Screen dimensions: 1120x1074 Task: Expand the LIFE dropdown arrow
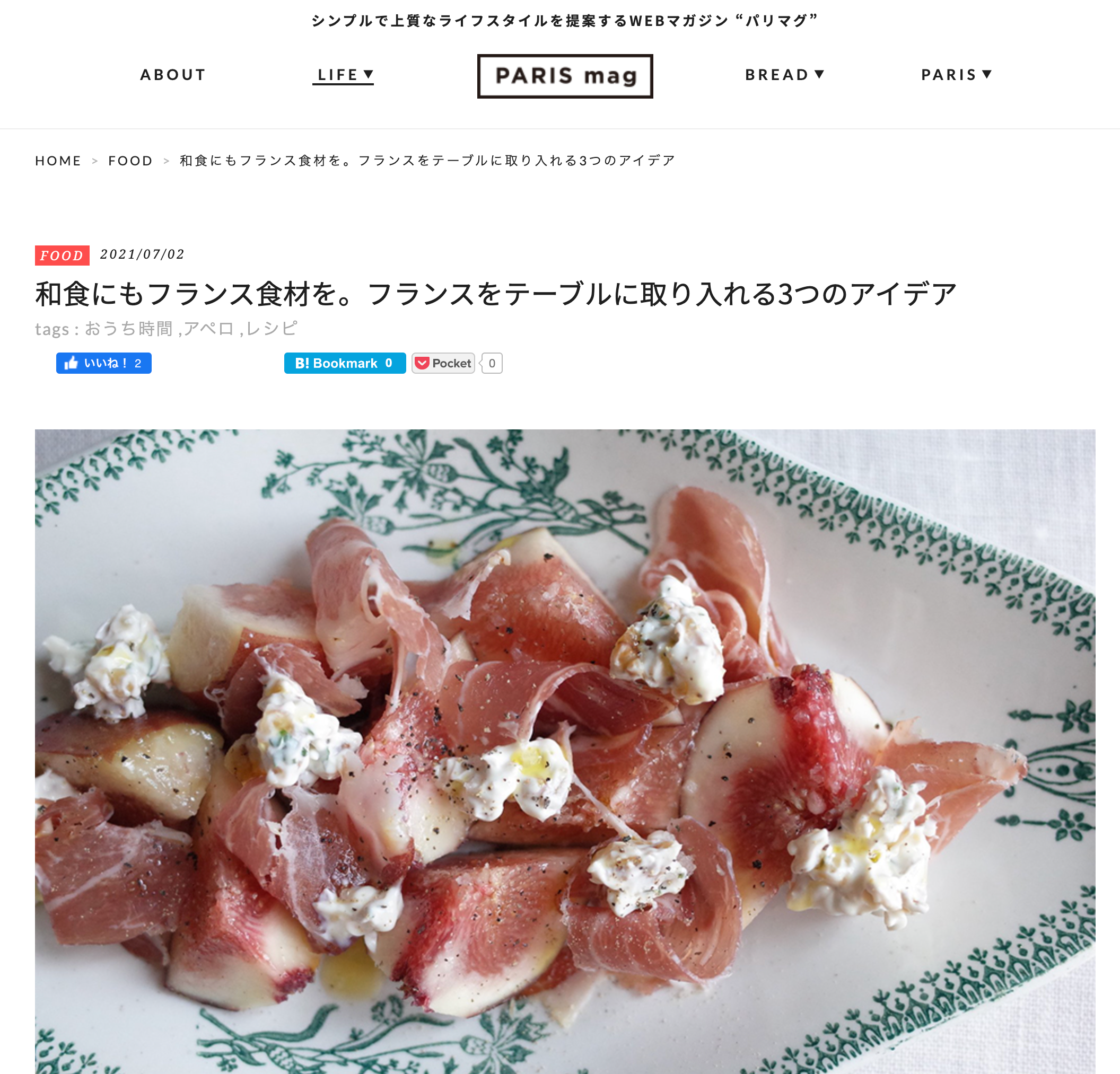click(369, 74)
